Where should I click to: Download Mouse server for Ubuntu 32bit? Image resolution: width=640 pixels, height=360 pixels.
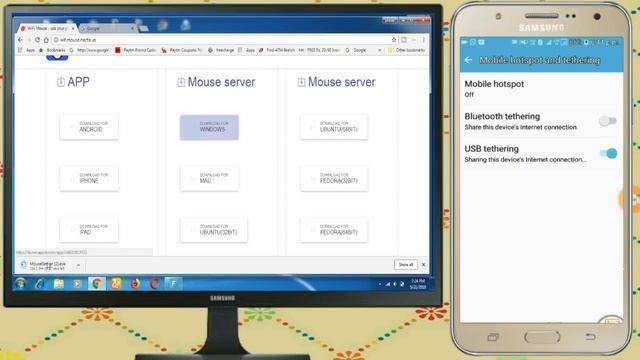click(213, 230)
